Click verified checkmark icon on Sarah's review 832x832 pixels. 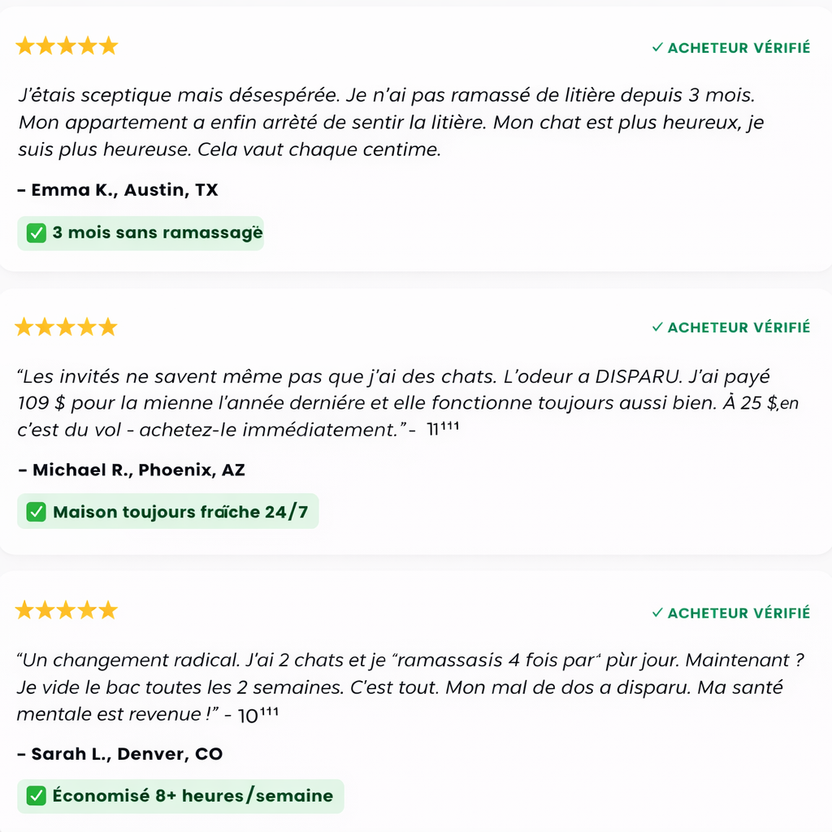[x=657, y=612]
